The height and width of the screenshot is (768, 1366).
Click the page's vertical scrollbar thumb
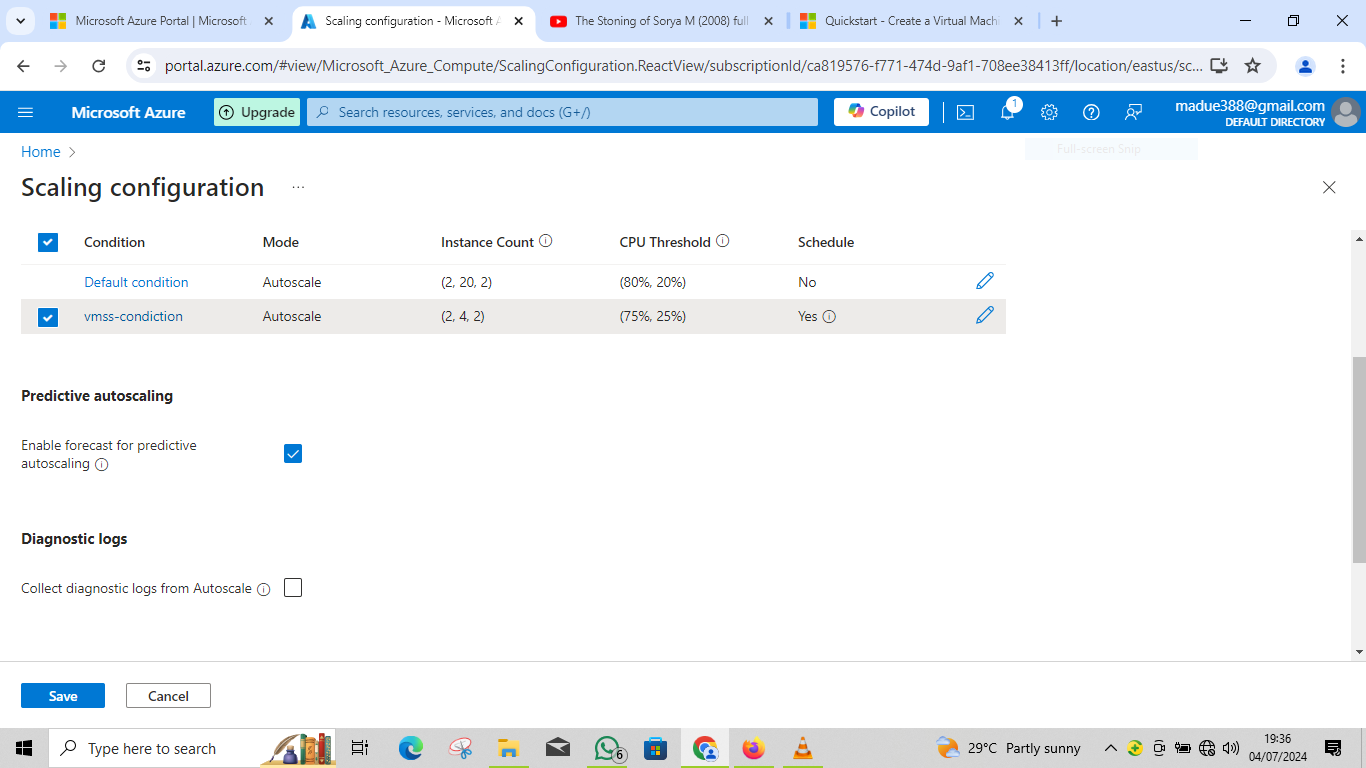[x=1358, y=460]
